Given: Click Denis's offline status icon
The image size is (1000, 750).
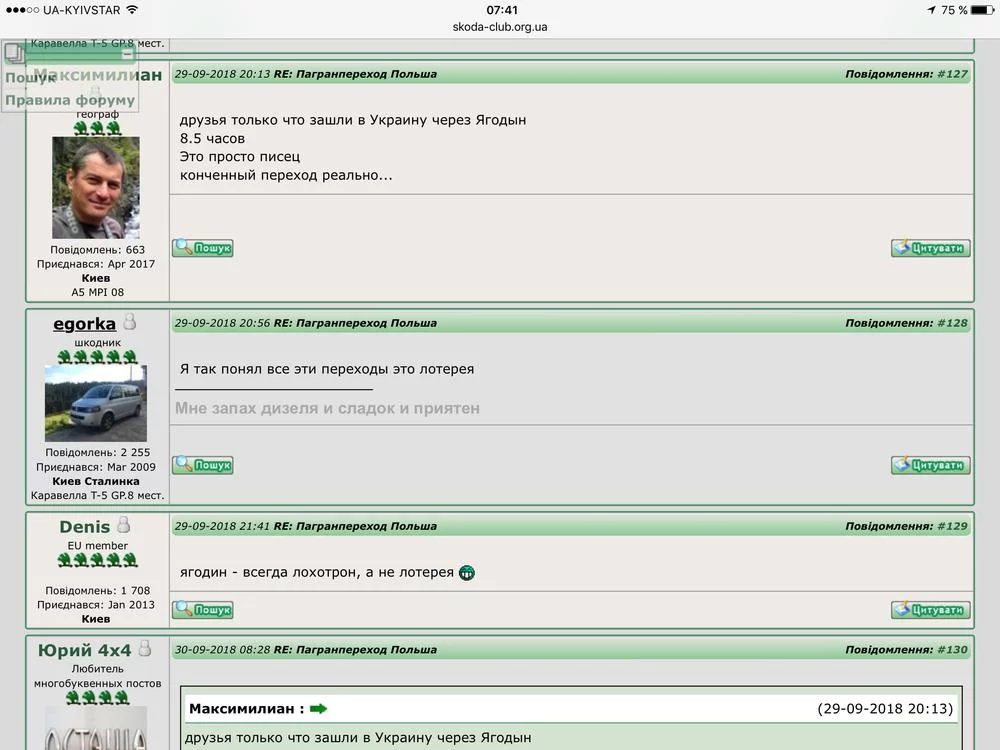Looking at the screenshot, I should point(124,524).
